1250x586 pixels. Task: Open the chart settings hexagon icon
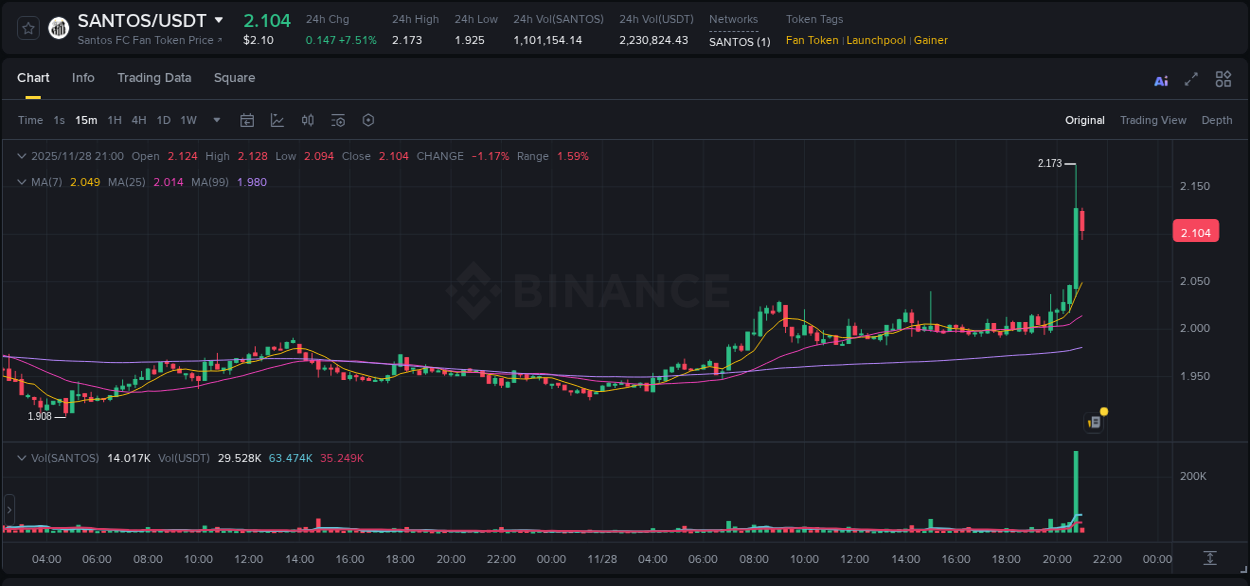pyautogui.click(x=368, y=120)
